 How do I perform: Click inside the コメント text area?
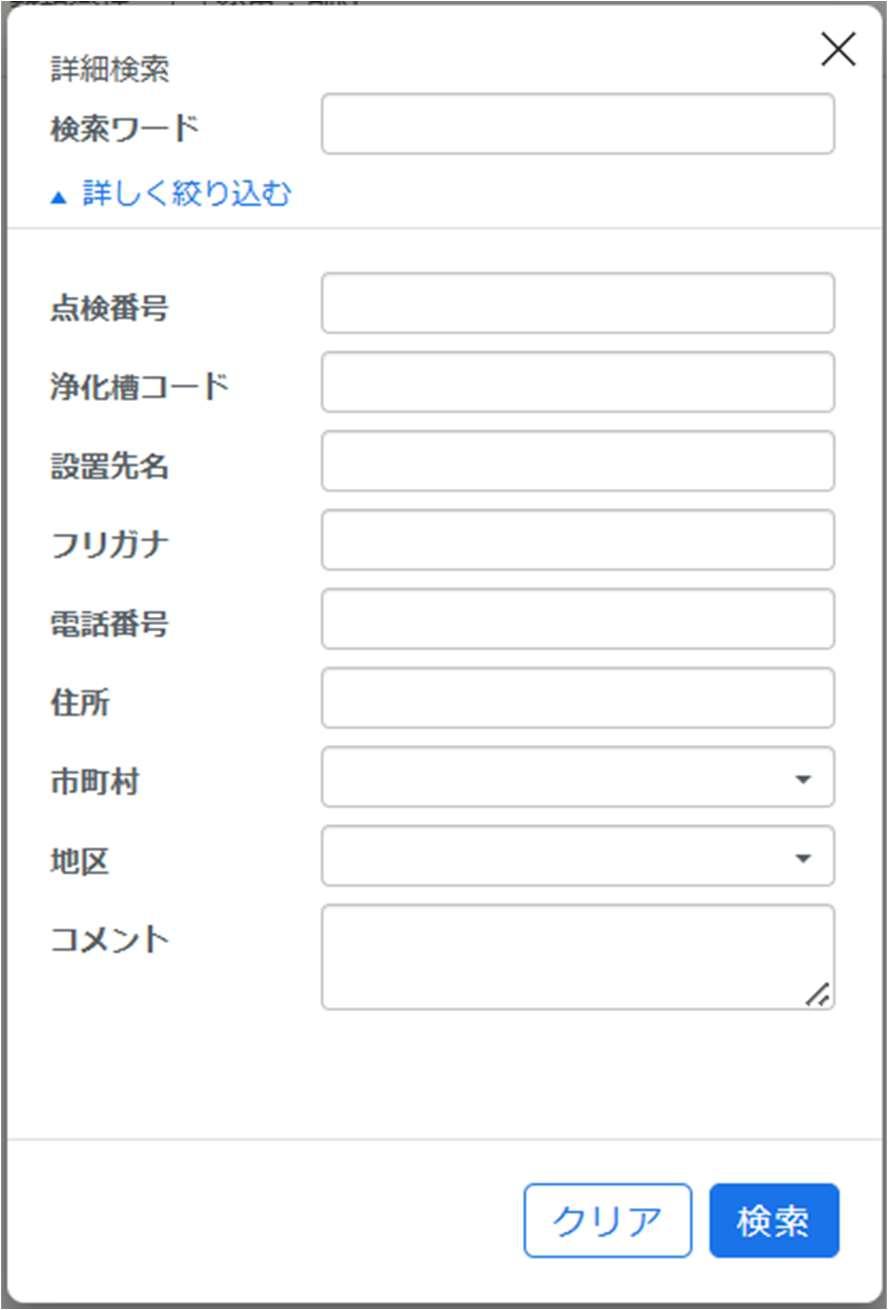578,957
